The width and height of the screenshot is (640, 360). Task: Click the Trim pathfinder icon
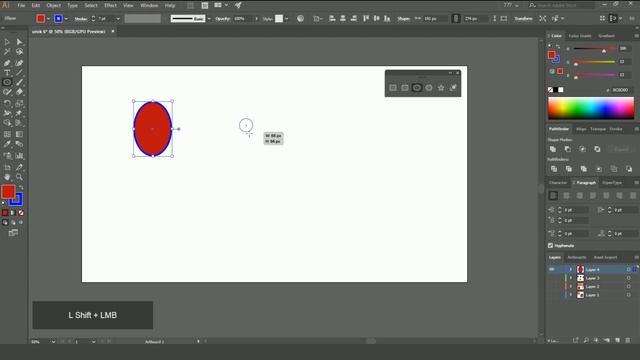(x=569, y=169)
